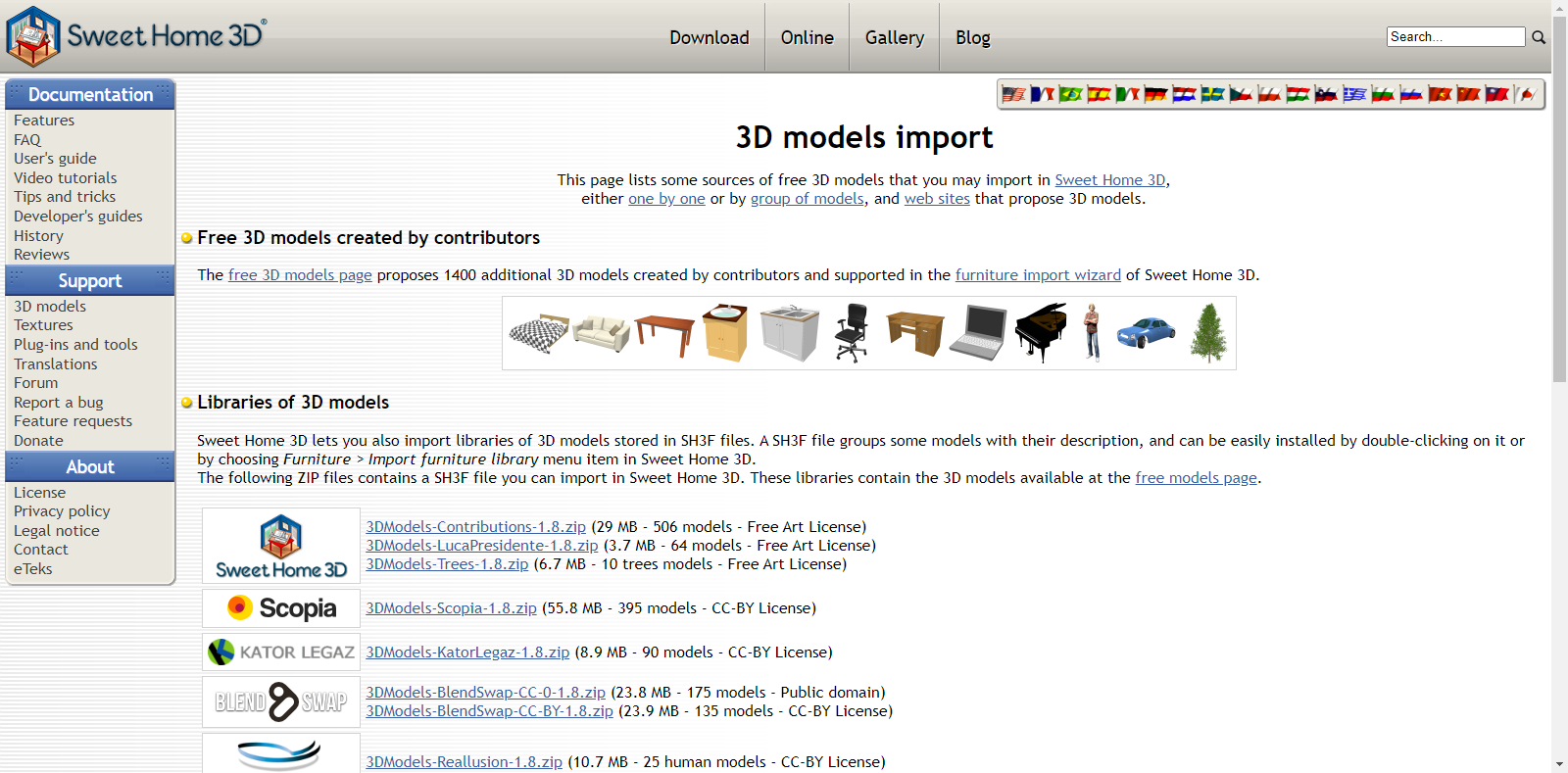This screenshot has width=1568, height=773.
Task: Open the Textures sidebar link
Action: point(43,325)
